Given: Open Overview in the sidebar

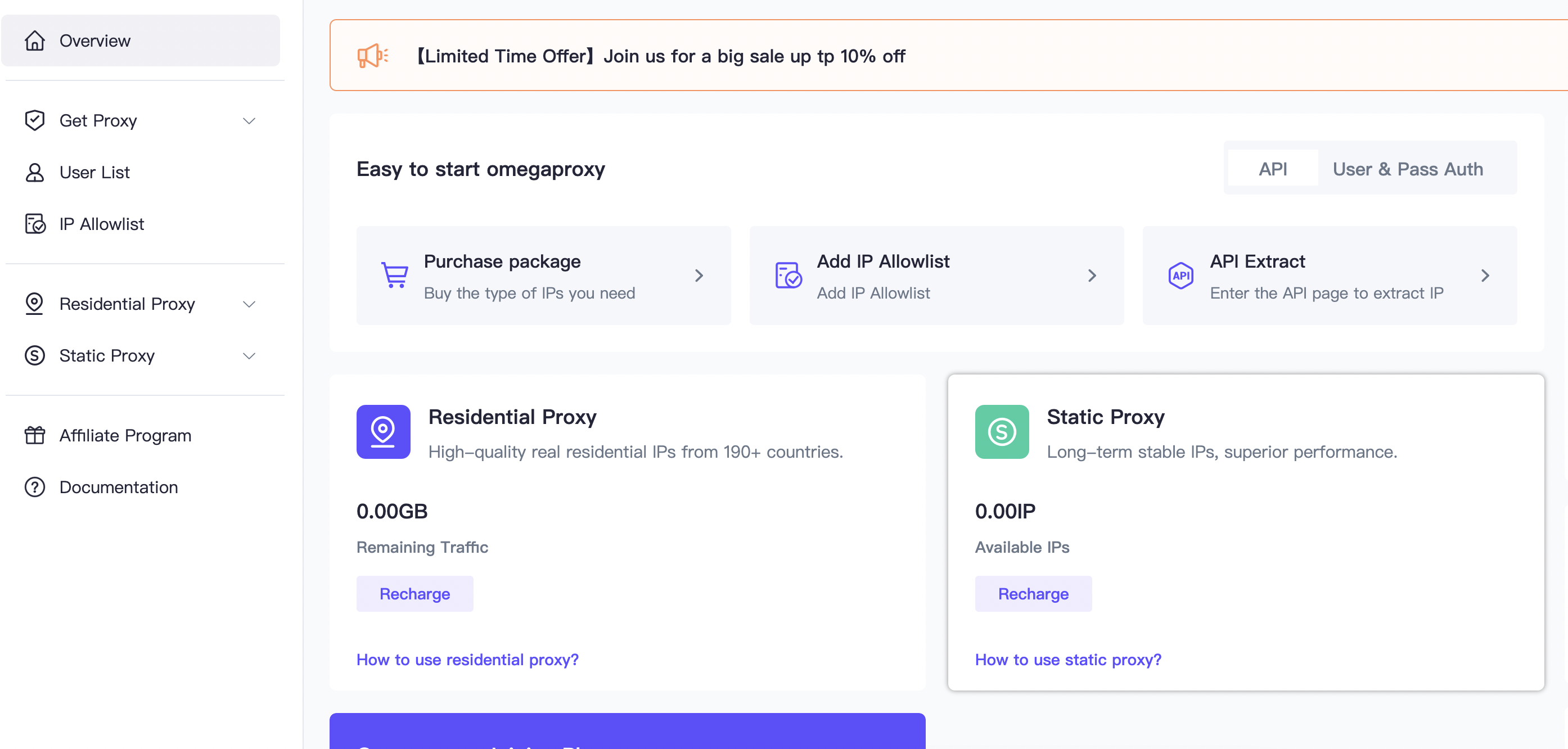Looking at the screenshot, I should click(94, 40).
